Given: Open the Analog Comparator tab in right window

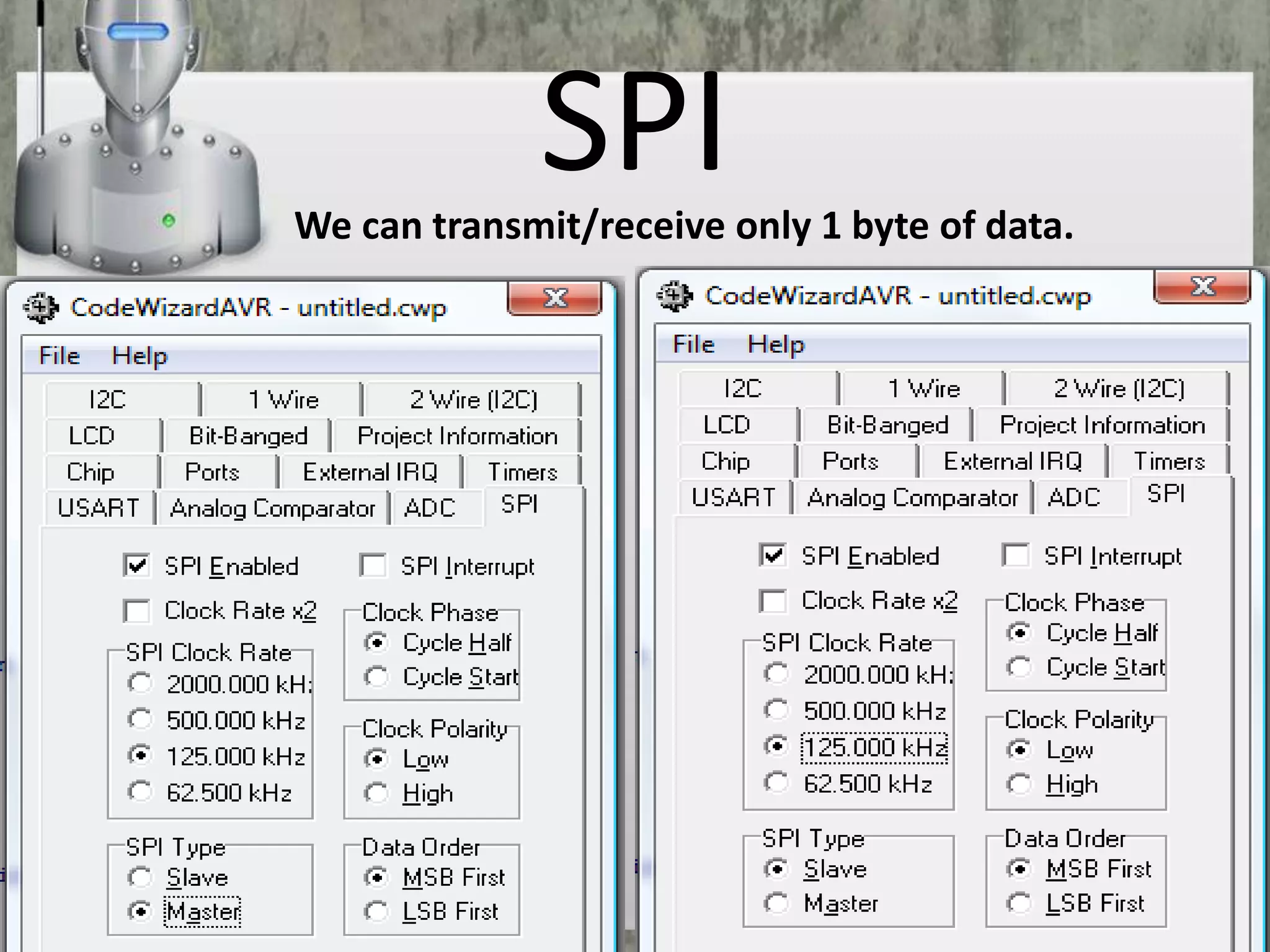Looking at the screenshot, I should 912,498.
